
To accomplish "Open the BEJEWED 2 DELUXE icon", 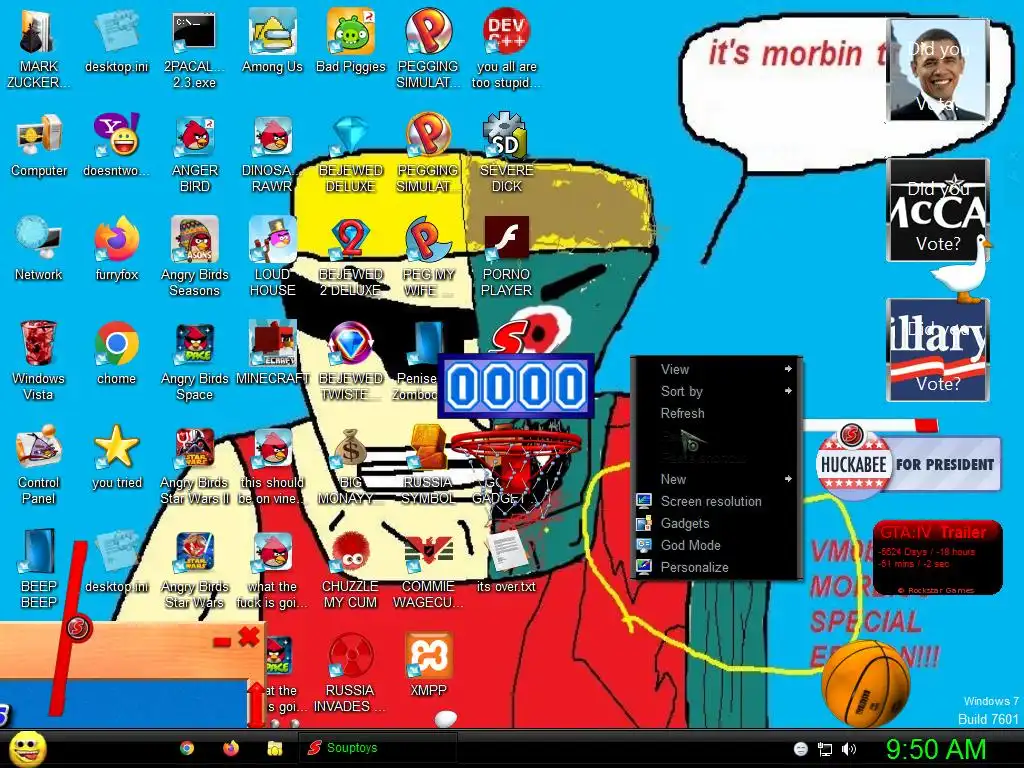I will [351, 257].
